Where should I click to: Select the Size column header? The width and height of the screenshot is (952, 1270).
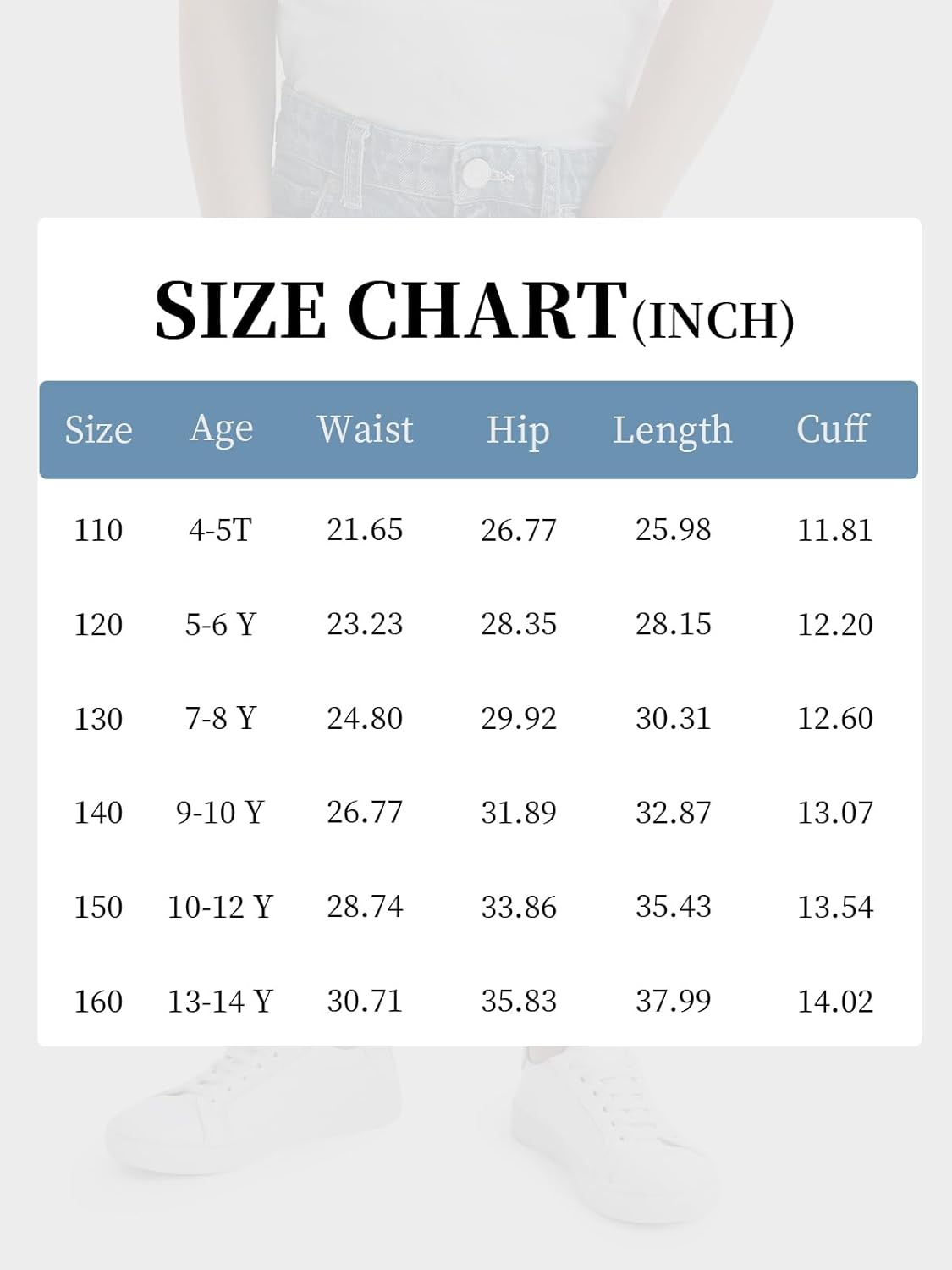point(99,430)
